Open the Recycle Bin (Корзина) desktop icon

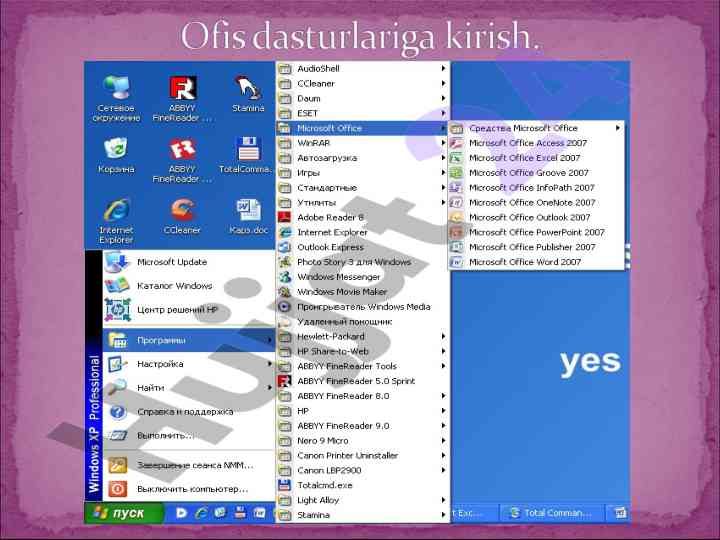point(116,152)
